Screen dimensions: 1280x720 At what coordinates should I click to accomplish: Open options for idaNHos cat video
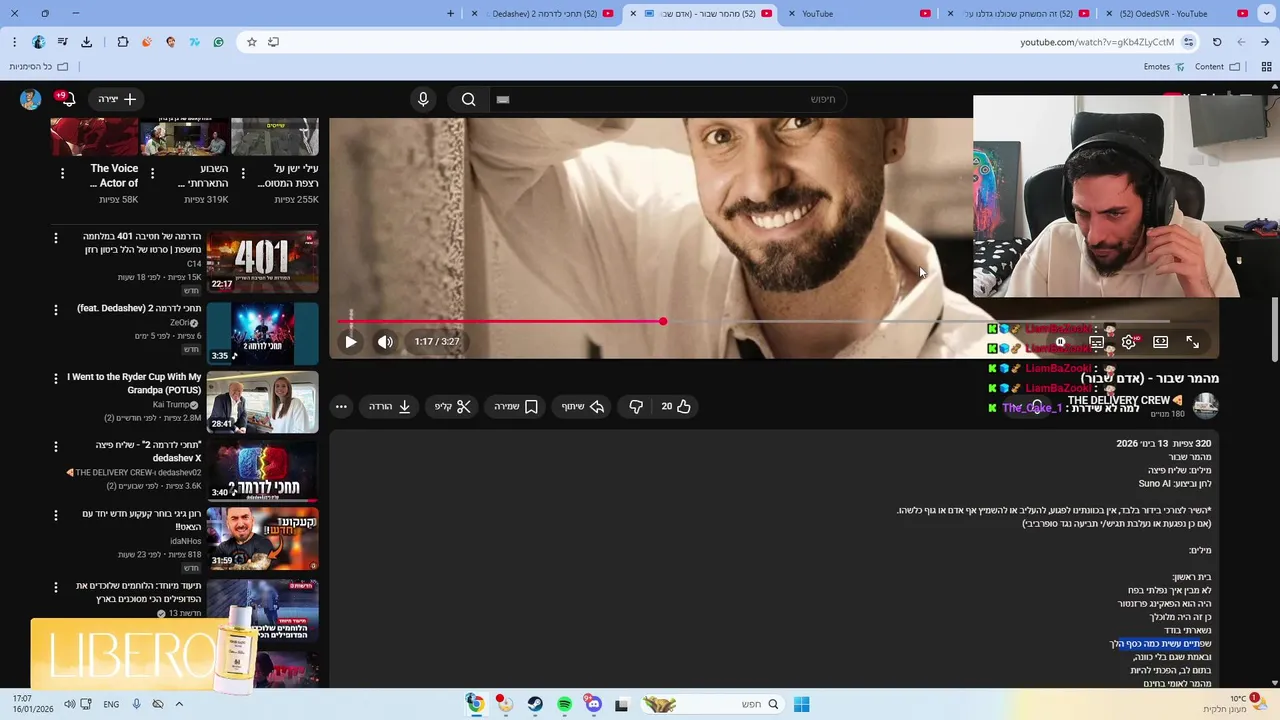pyautogui.click(x=56, y=515)
